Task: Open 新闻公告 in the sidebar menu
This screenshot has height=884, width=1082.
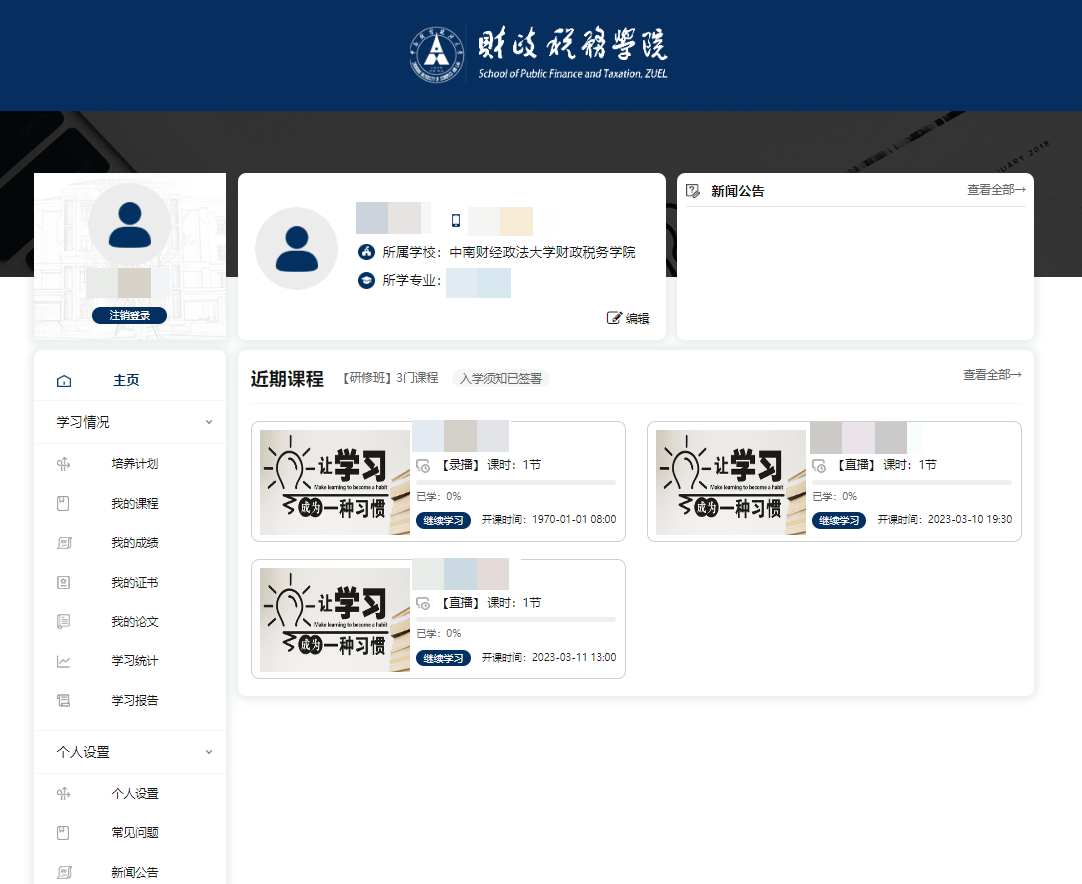Action: click(134, 873)
